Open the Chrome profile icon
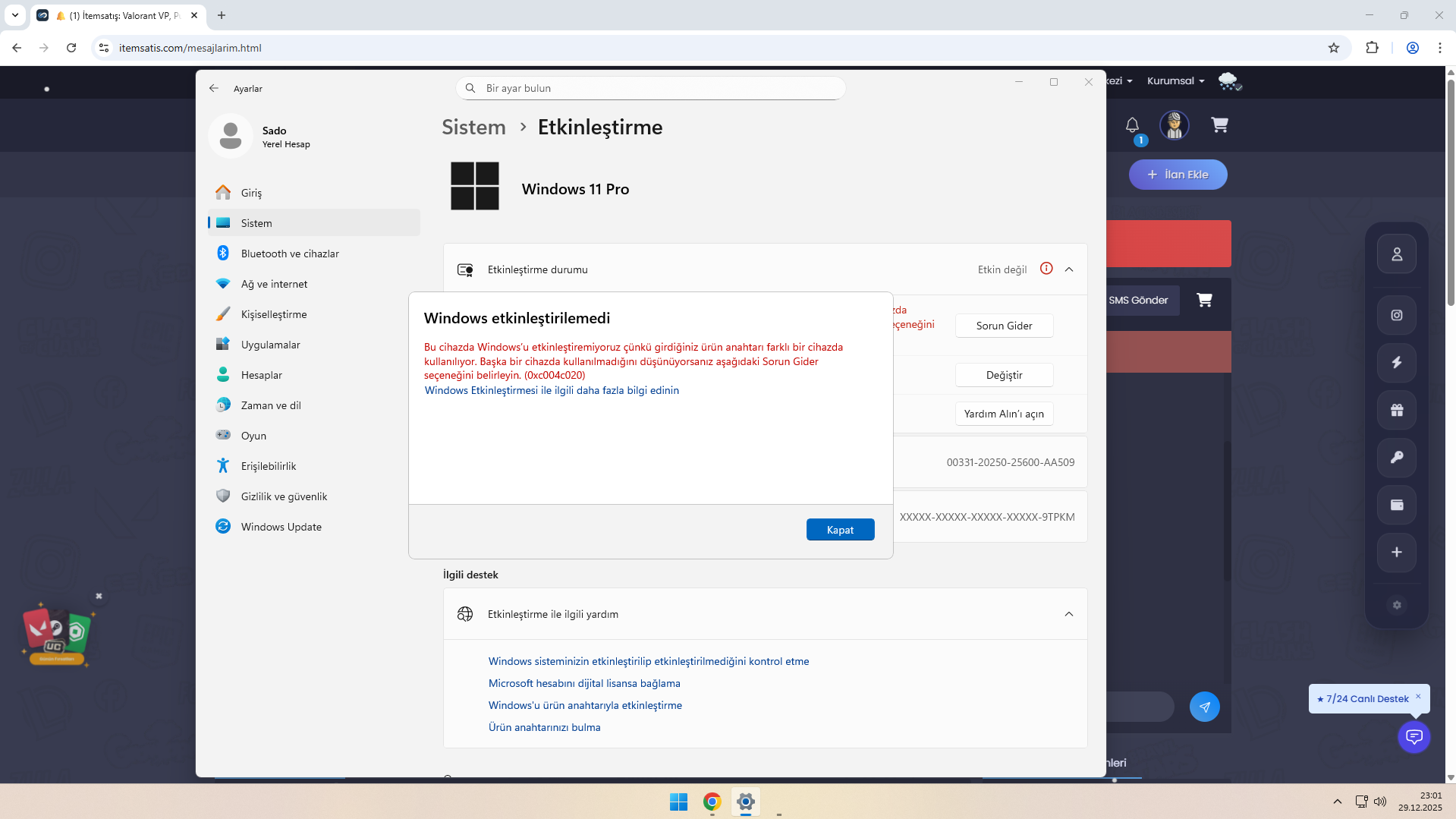1456x819 pixels. point(1412,48)
